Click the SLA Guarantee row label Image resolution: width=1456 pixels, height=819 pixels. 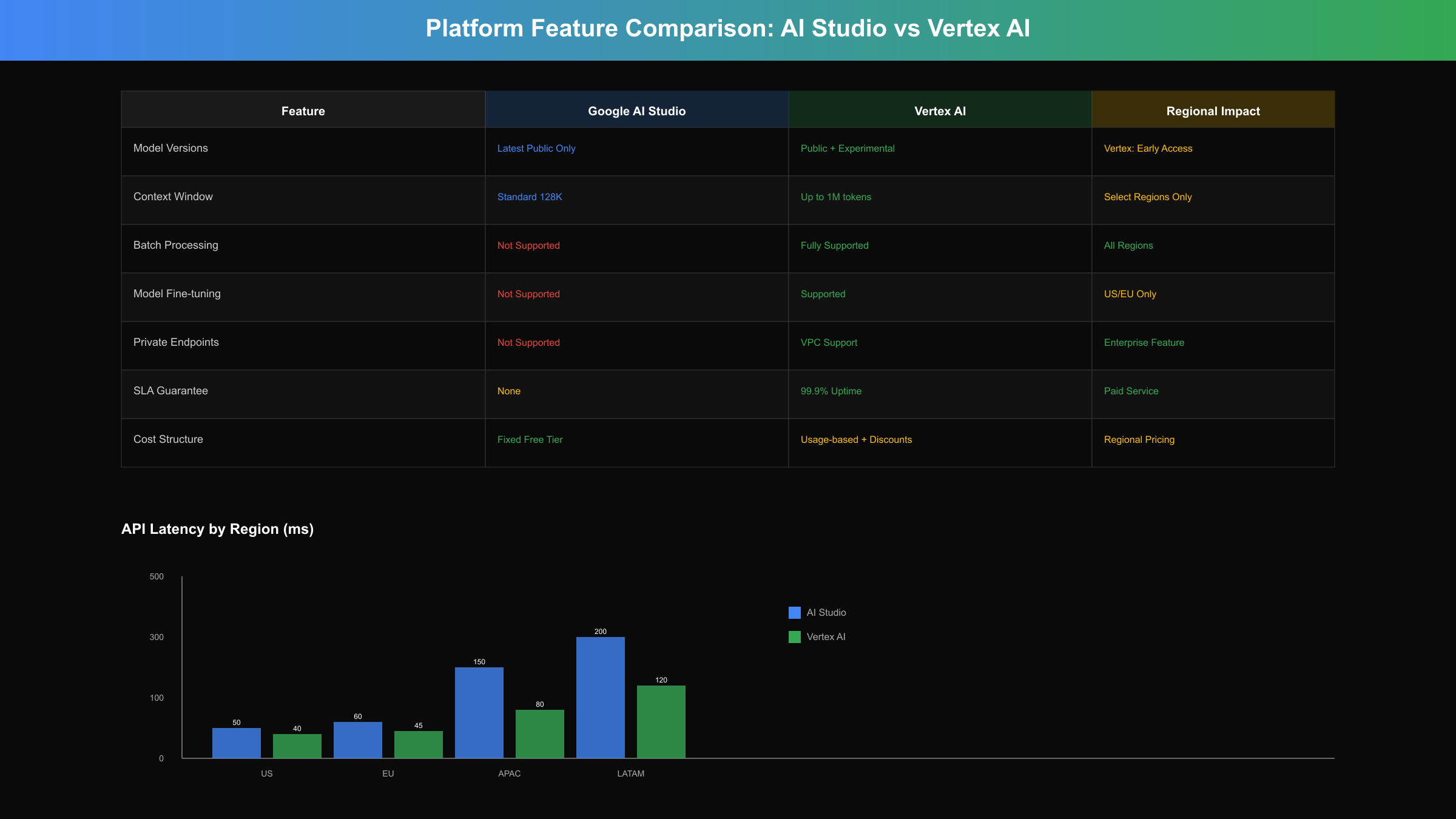170,391
